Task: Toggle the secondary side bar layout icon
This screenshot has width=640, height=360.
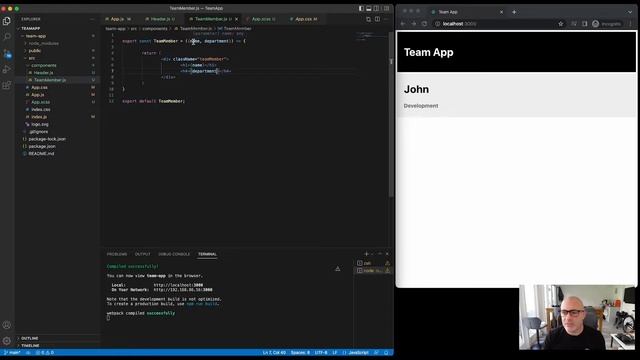Action: coord(376,8)
